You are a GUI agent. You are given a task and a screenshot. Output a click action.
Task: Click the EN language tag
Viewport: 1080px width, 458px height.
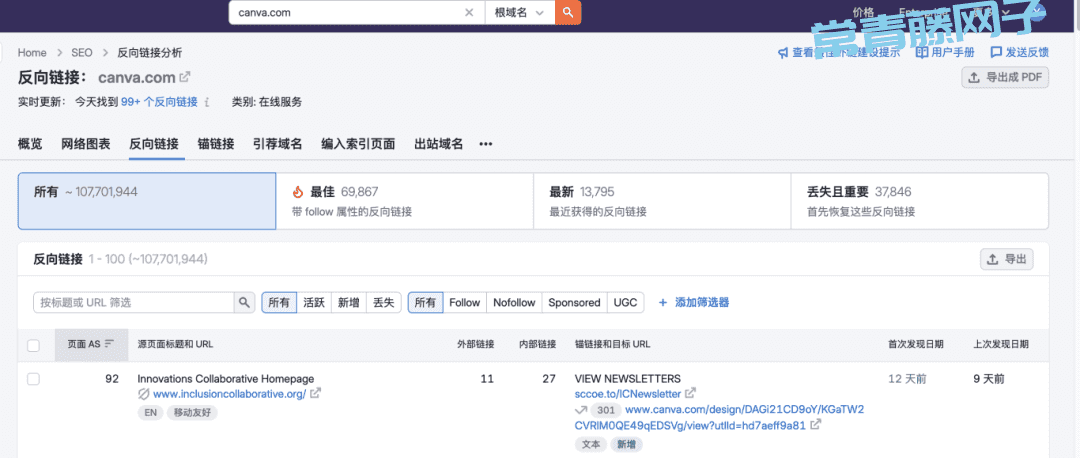[149, 413]
